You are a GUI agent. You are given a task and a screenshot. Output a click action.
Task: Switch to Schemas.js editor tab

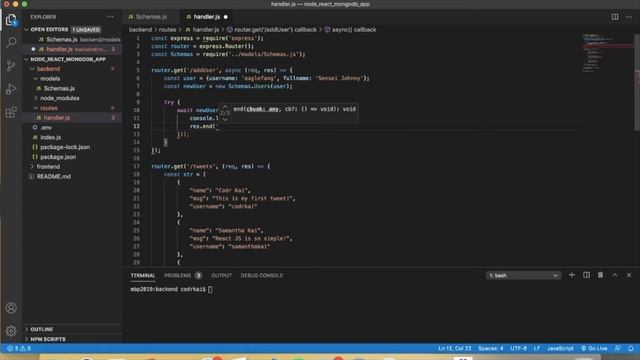coord(151,17)
